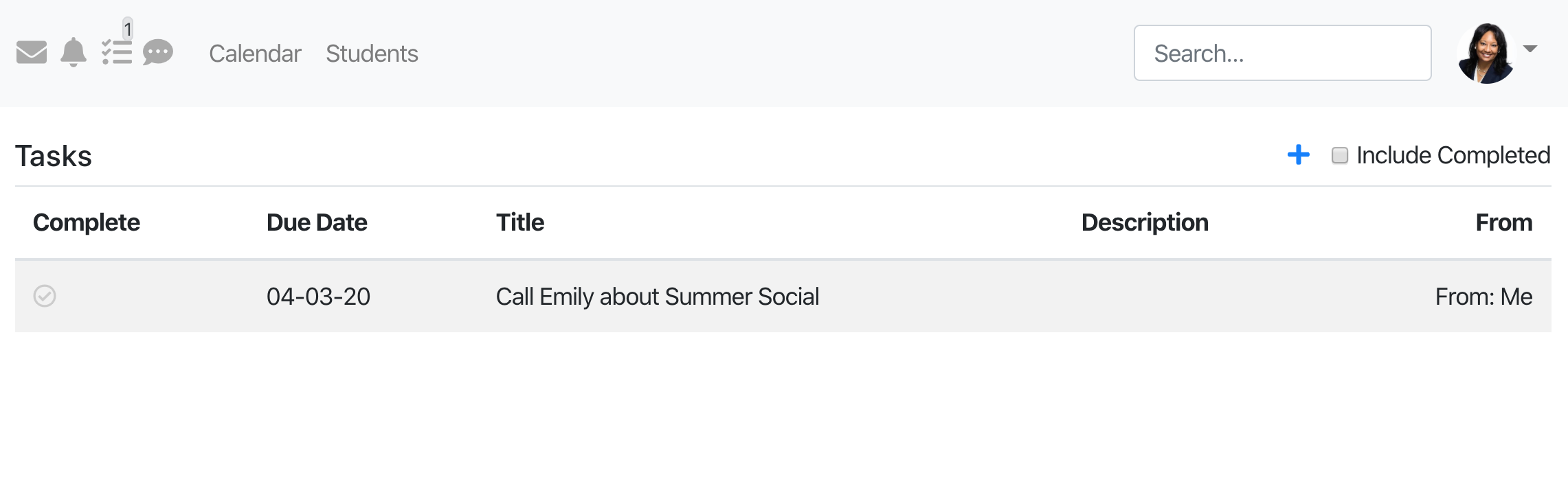Open the Call Emily about Summer Social task
1568x497 pixels.
coord(657,297)
